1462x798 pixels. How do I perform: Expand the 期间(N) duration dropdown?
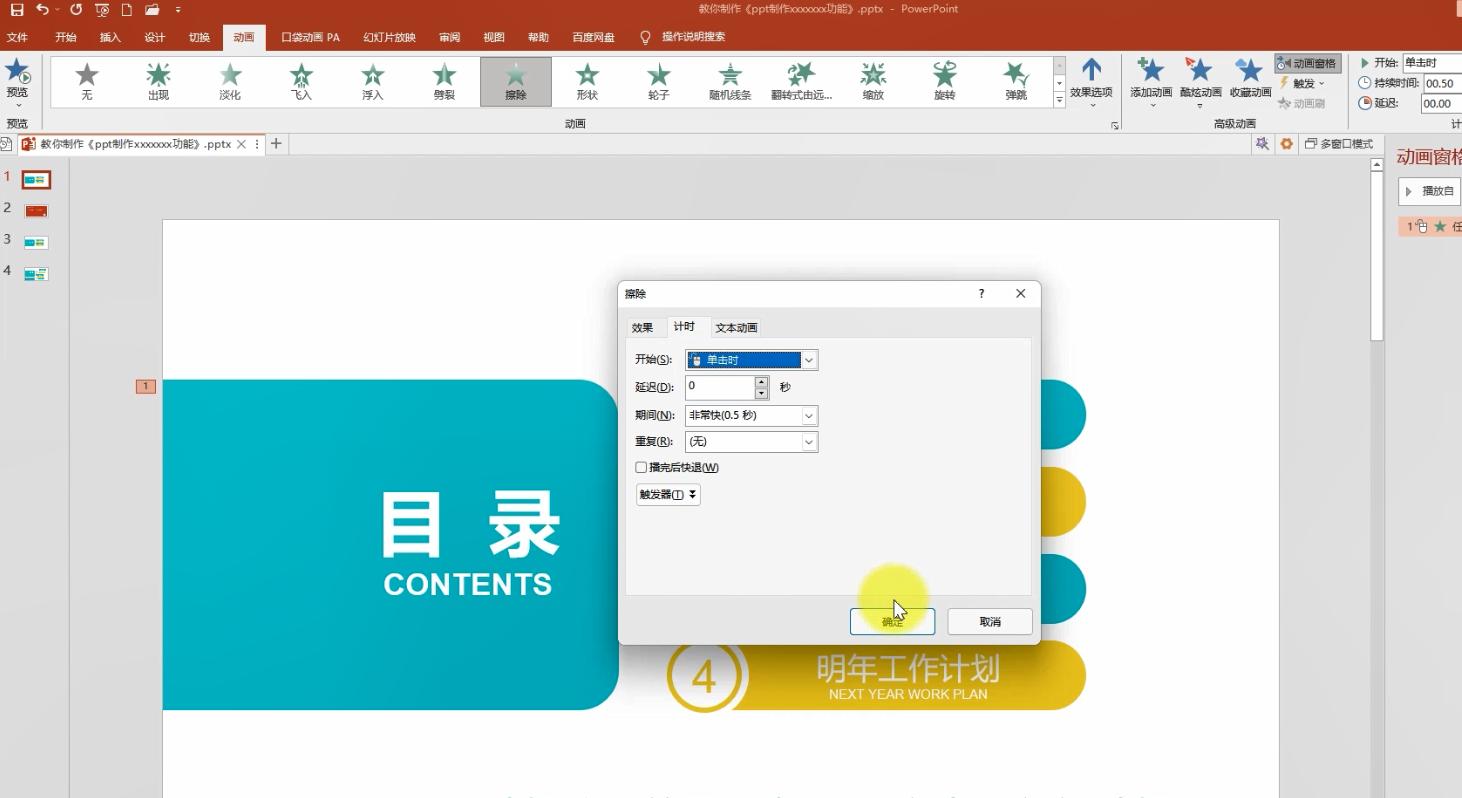pos(809,415)
